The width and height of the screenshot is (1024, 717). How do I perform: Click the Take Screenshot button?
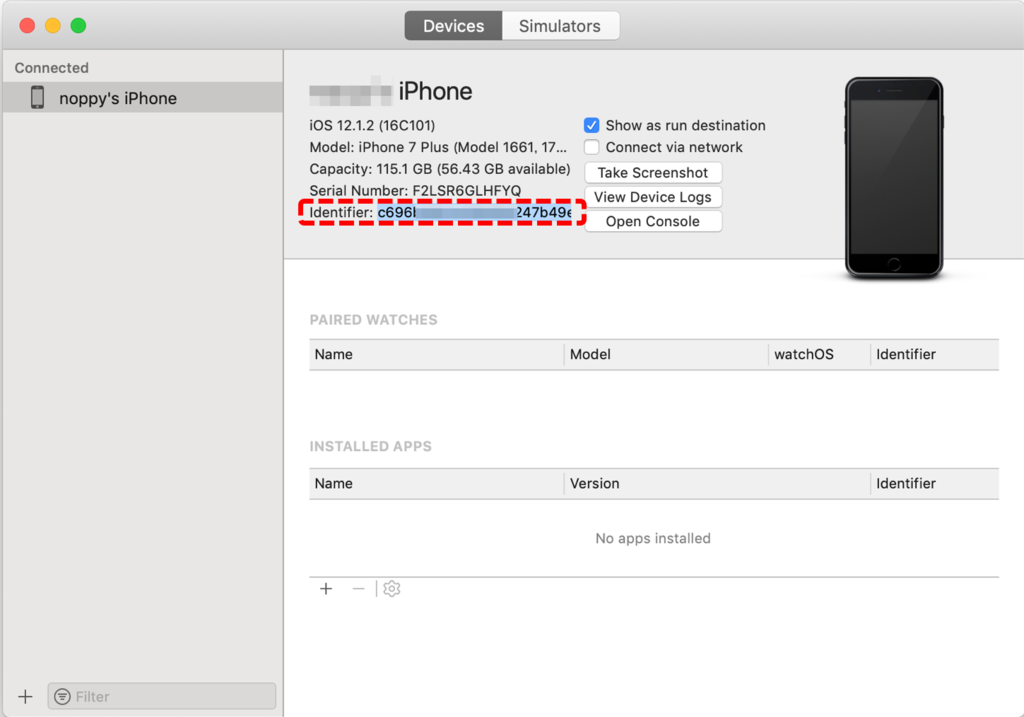[652, 172]
